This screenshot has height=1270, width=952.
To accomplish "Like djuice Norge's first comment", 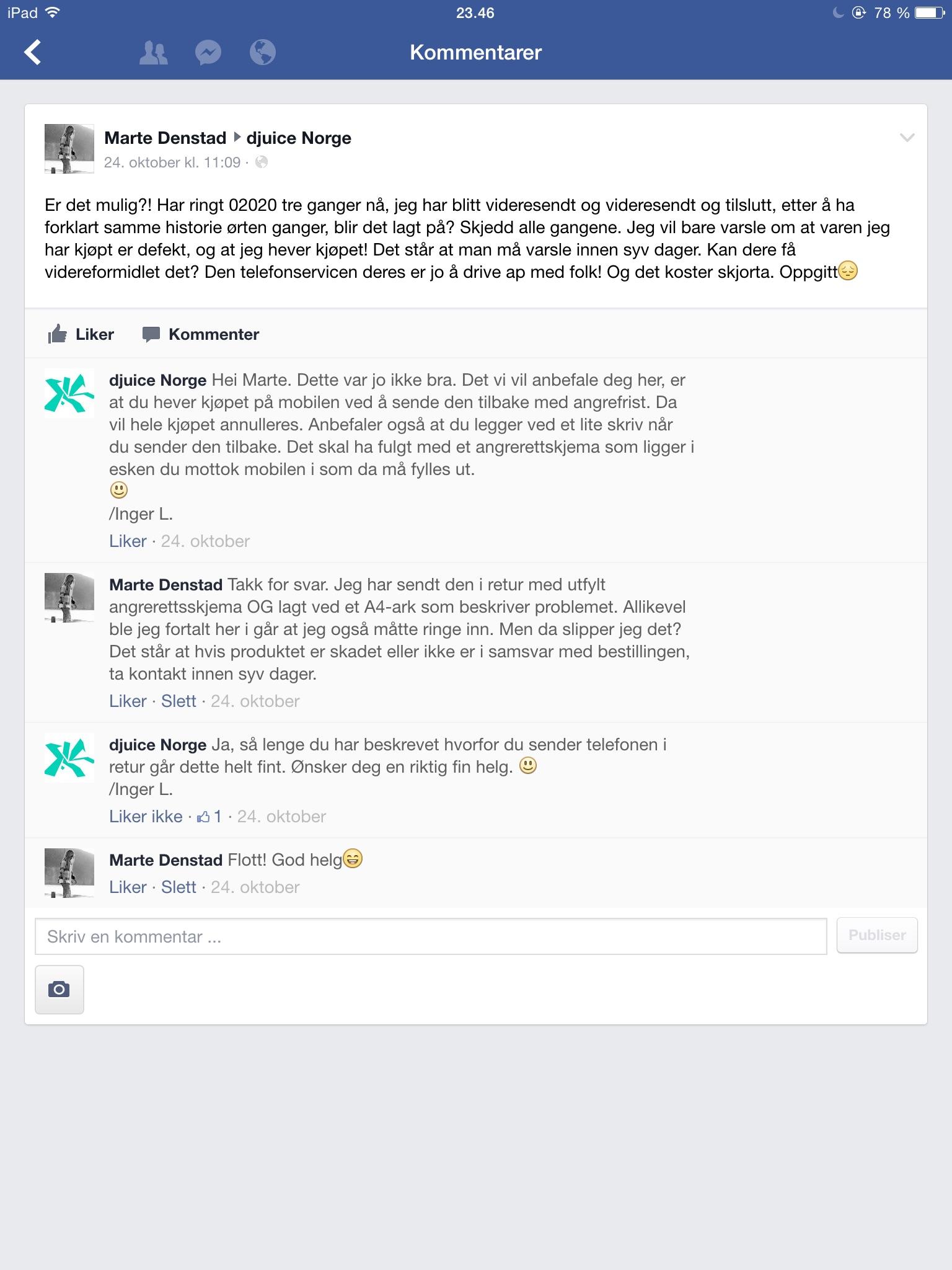I will [x=128, y=541].
